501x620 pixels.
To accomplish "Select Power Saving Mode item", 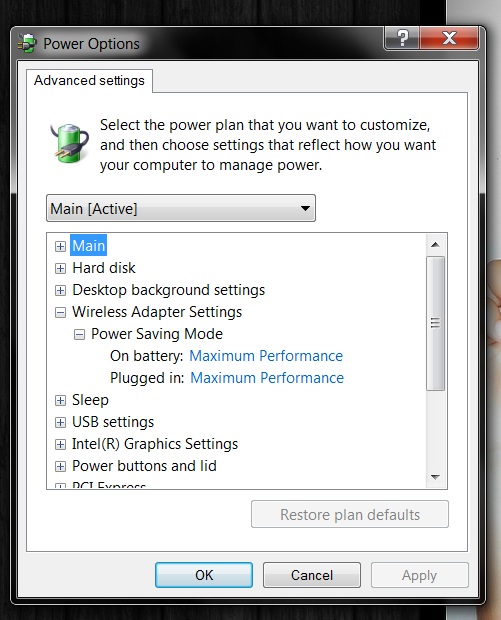I will pos(157,334).
